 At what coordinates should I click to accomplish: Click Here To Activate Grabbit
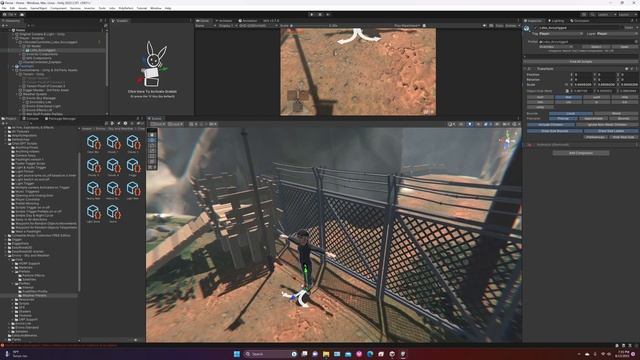[x=152, y=91]
